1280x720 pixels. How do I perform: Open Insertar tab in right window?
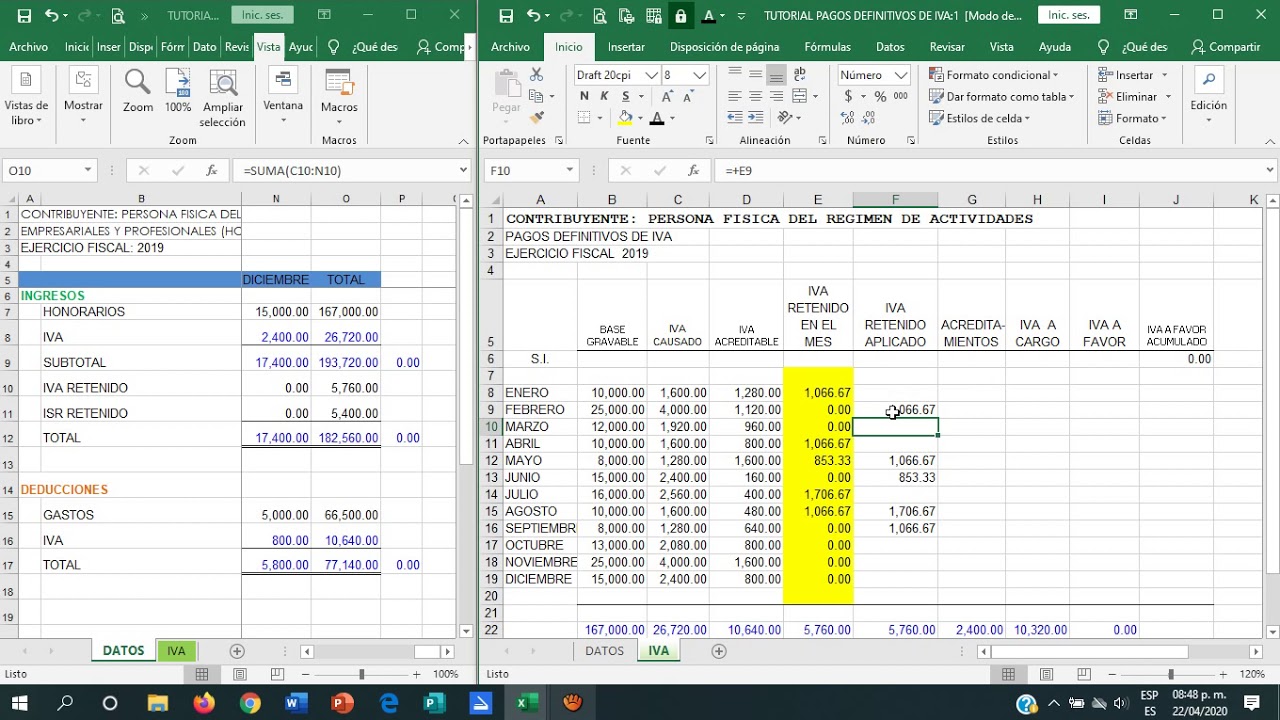point(626,47)
